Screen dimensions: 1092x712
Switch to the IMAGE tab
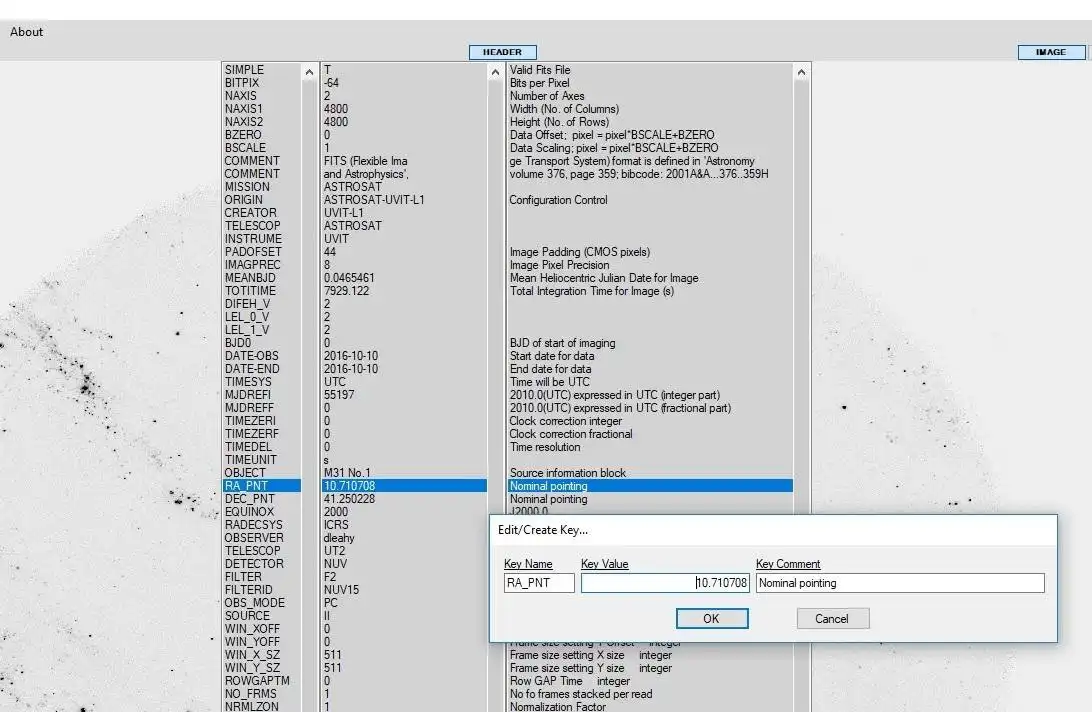click(x=1051, y=52)
